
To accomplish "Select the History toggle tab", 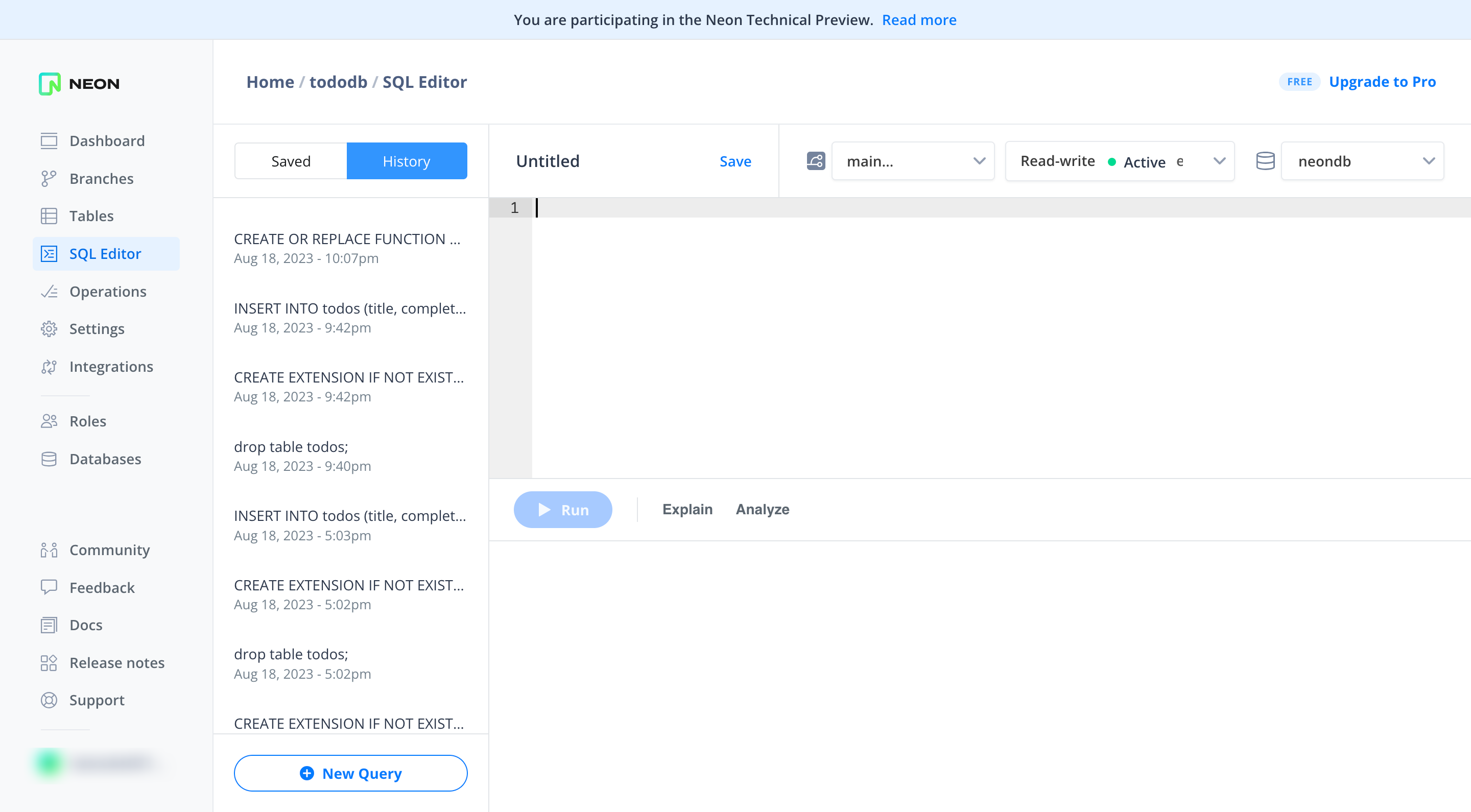I will click(x=407, y=161).
